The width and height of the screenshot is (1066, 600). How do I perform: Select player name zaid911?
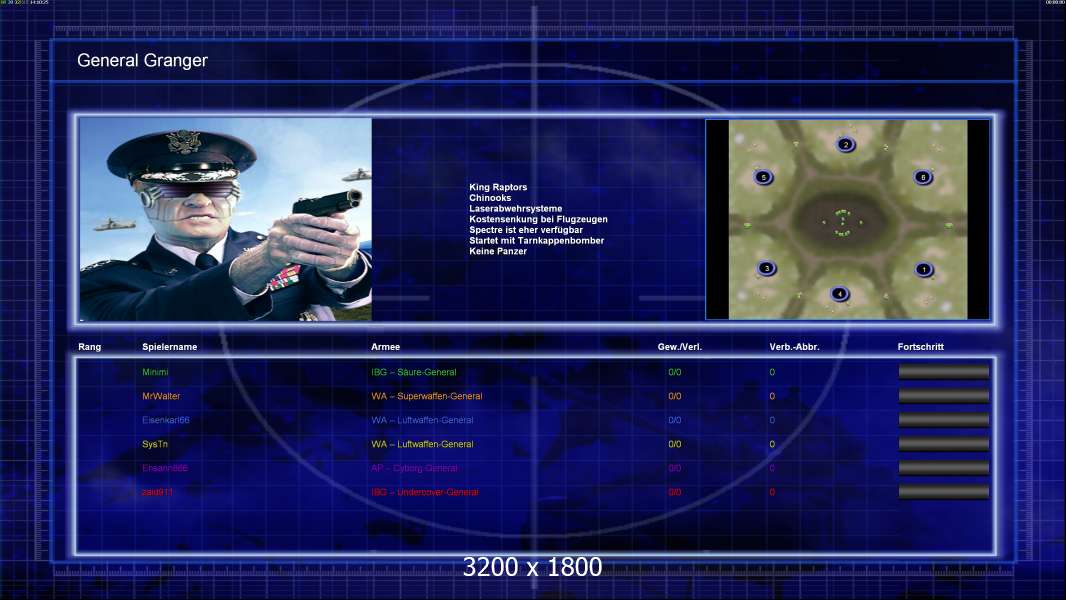(157, 492)
